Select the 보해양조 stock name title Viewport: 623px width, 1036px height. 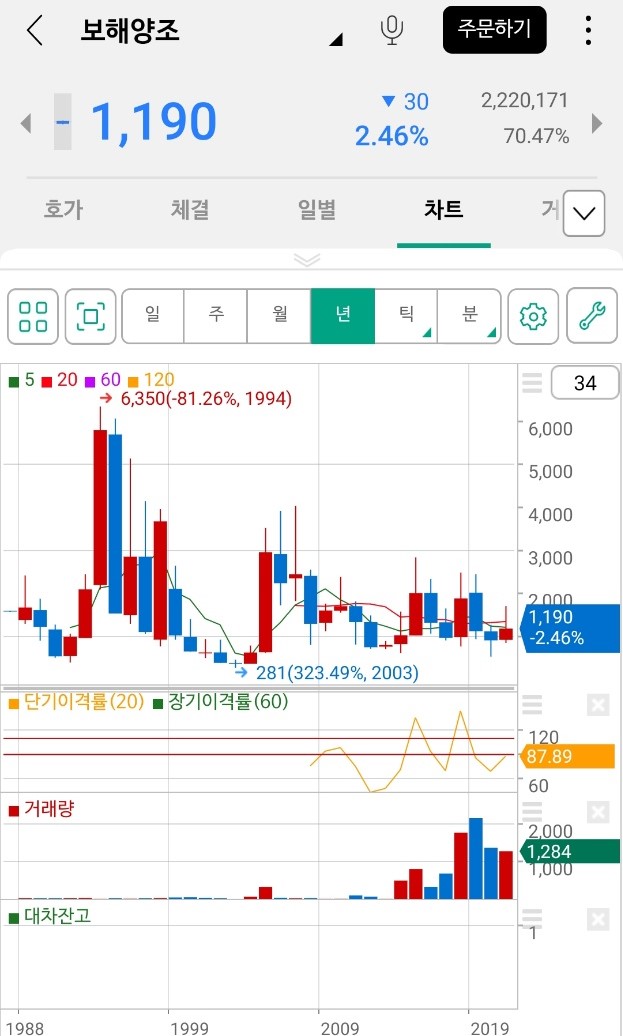coord(129,30)
